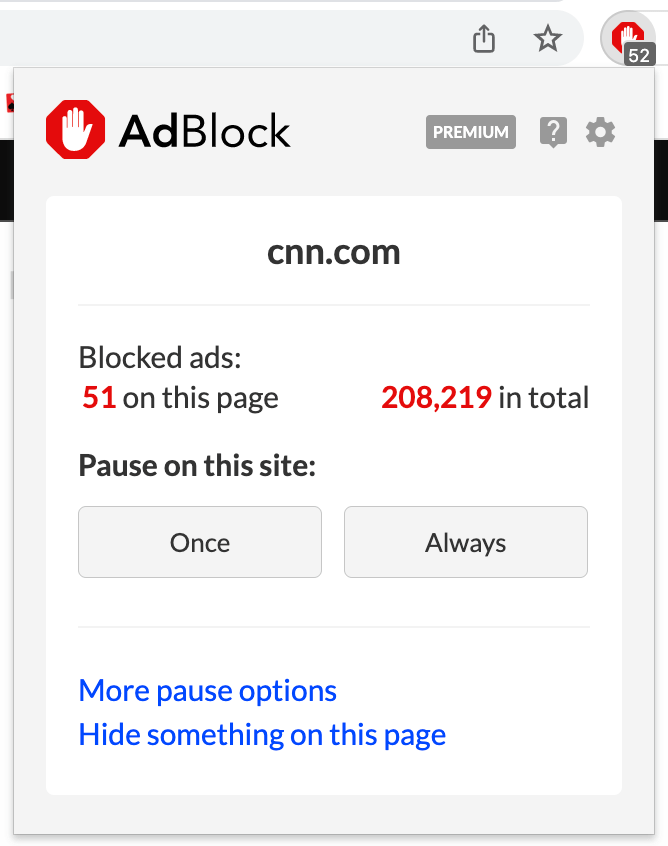Viewport: 668px width, 846px height.
Task: Open the browser share menu
Action: click(484, 38)
